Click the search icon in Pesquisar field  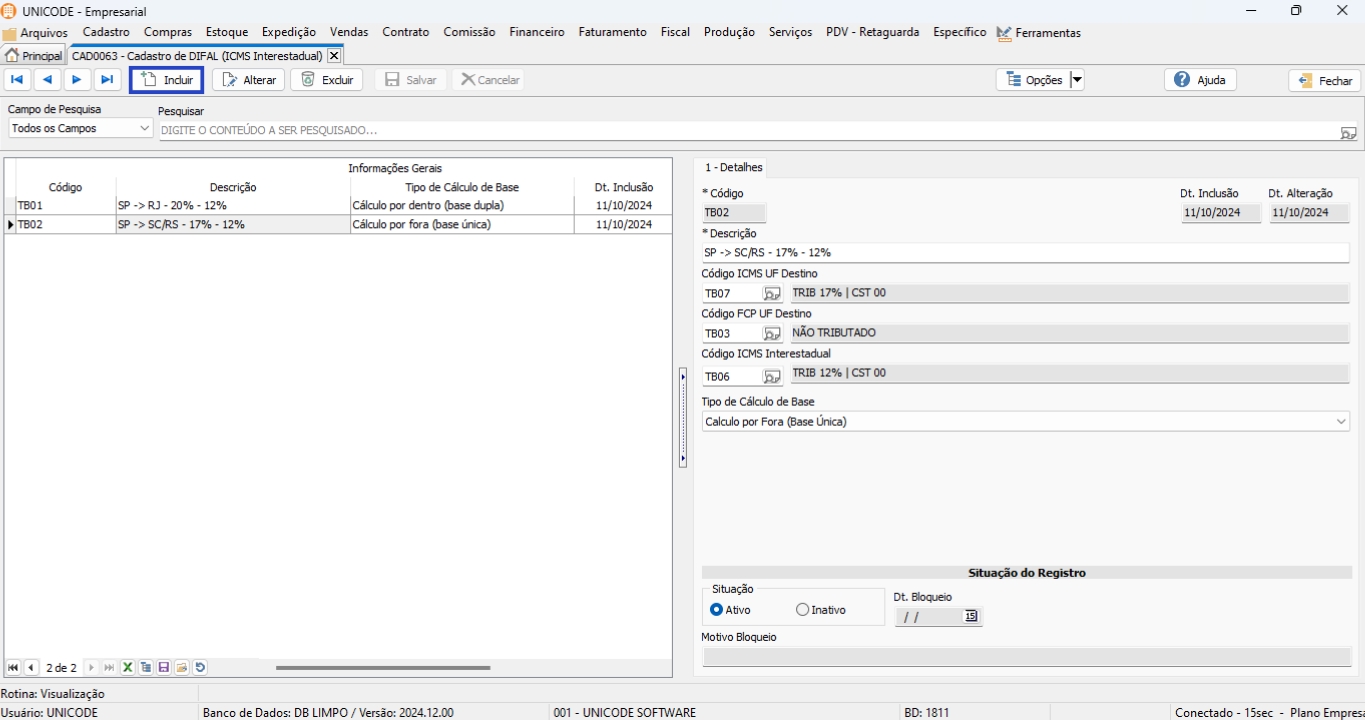pyautogui.click(x=1348, y=132)
